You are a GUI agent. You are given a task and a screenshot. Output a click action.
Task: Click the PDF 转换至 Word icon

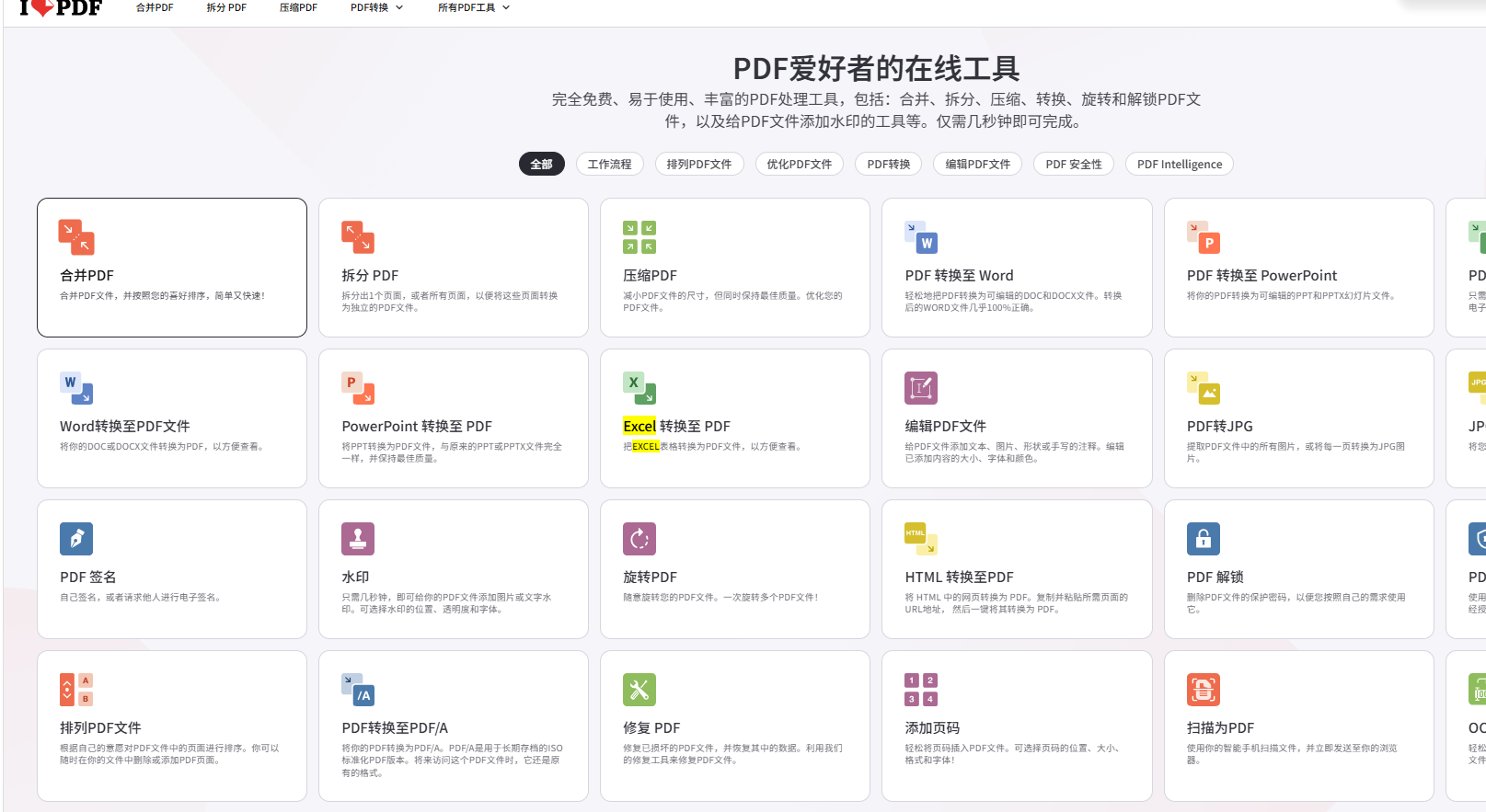pyautogui.click(x=921, y=237)
